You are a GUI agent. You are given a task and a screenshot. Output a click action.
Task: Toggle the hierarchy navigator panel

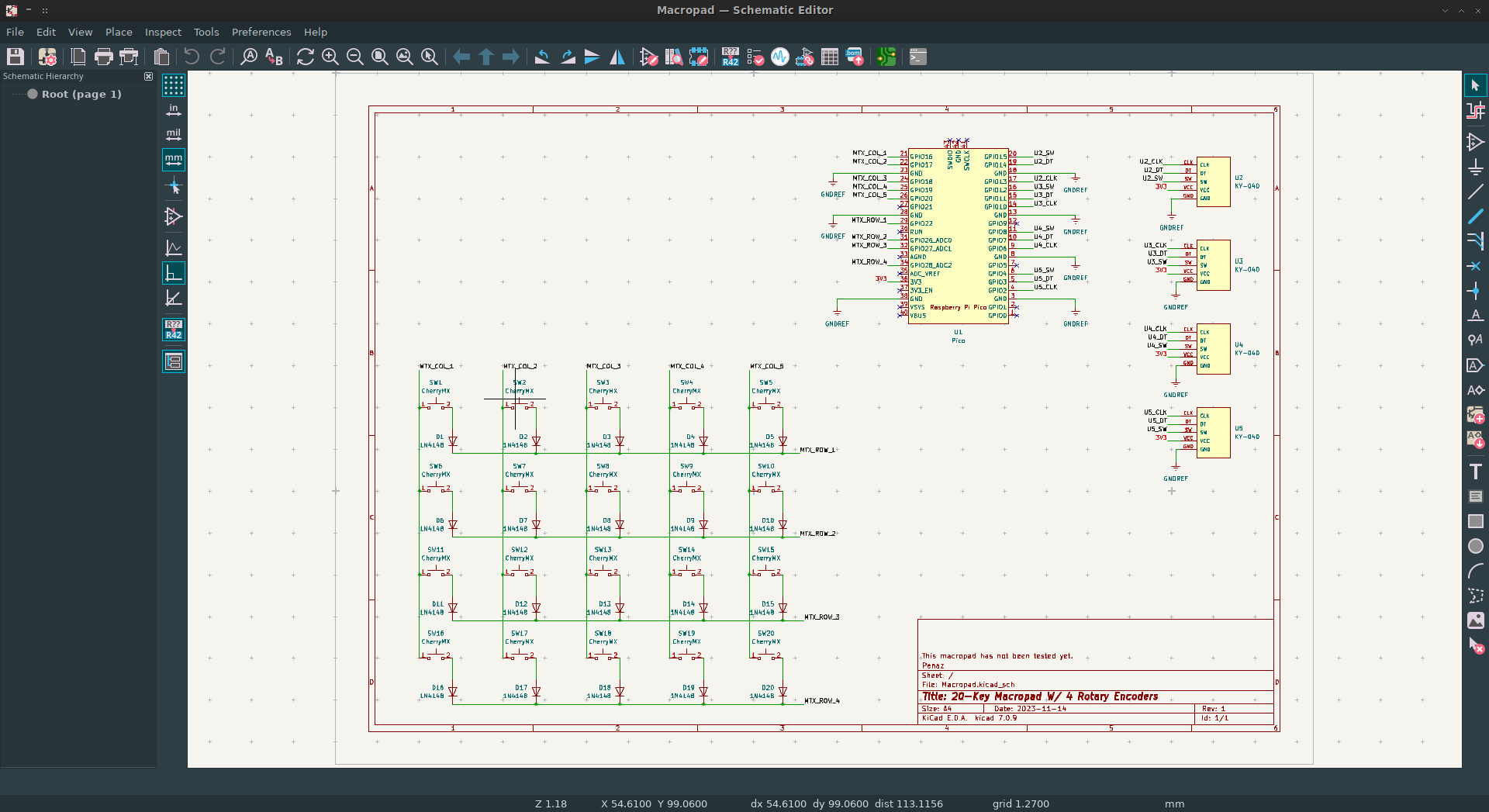pyautogui.click(x=174, y=361)
